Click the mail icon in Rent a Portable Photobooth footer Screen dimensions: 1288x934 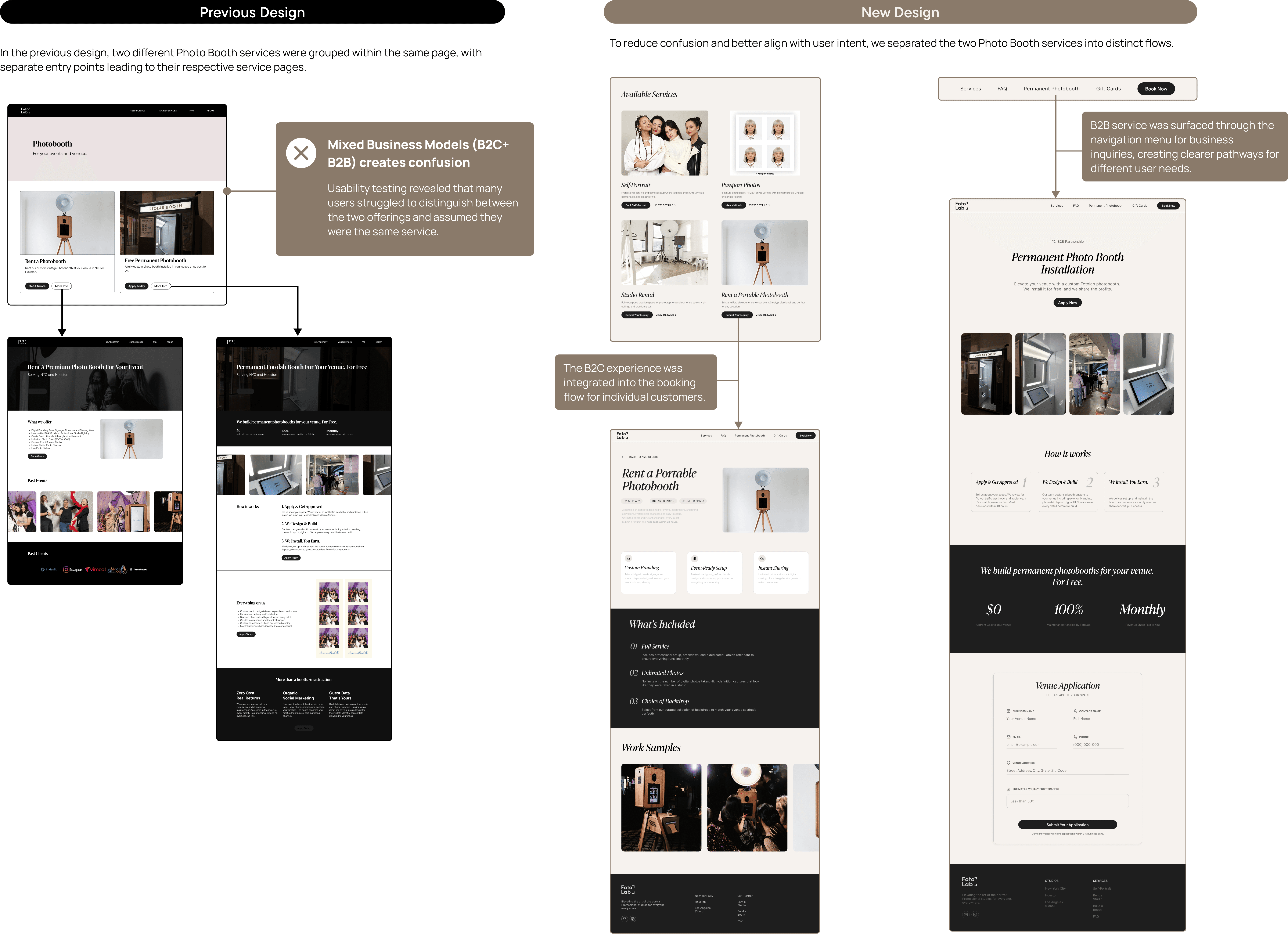625,919
